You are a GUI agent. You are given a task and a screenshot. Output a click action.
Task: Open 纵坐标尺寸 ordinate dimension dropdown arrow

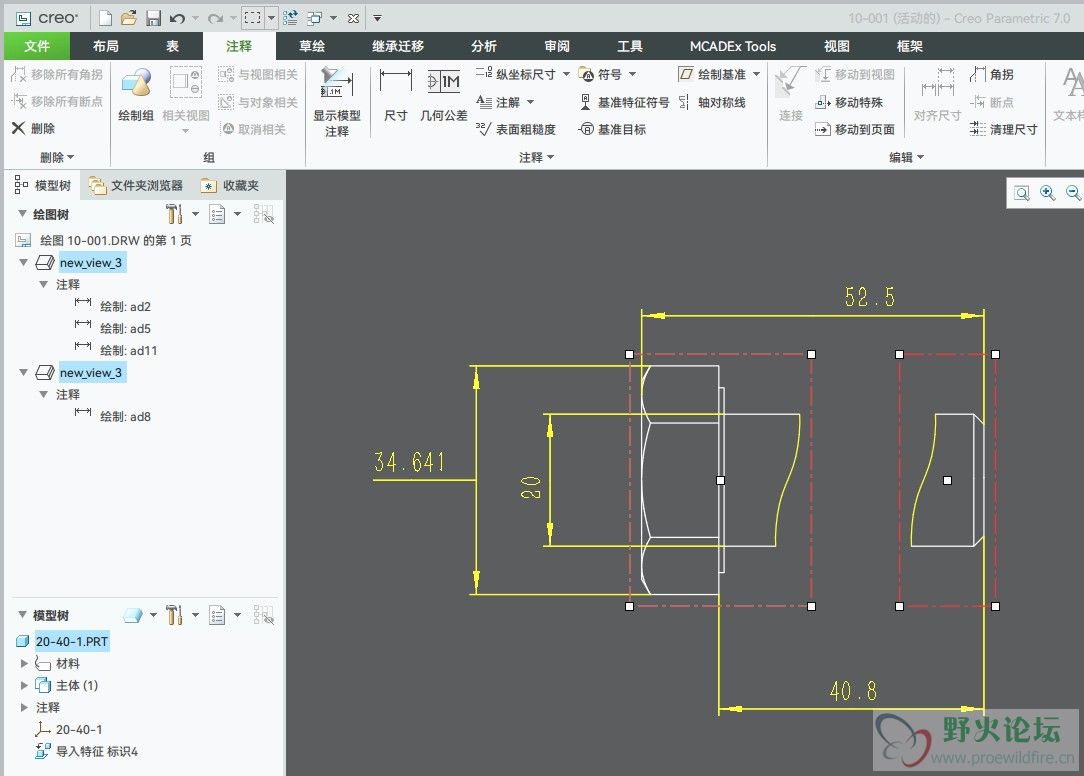pyautogui.click(x=566, y=74)
